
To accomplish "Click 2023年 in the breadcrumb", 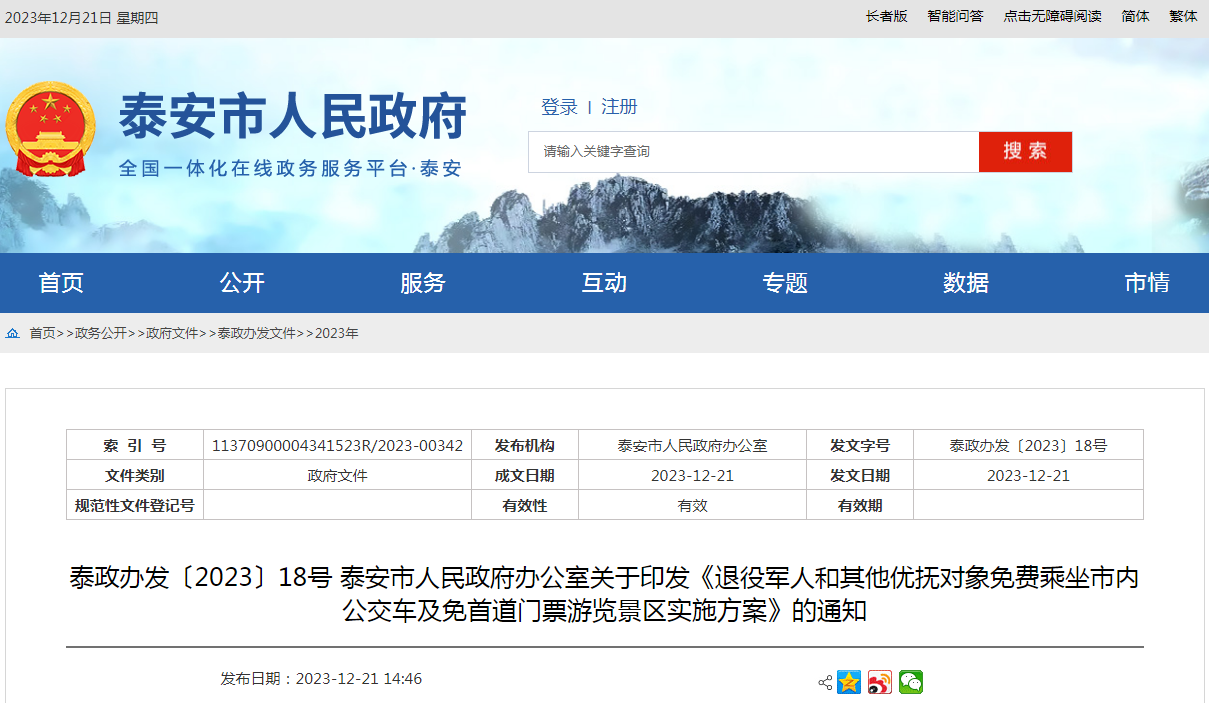I will coord(337,333).
